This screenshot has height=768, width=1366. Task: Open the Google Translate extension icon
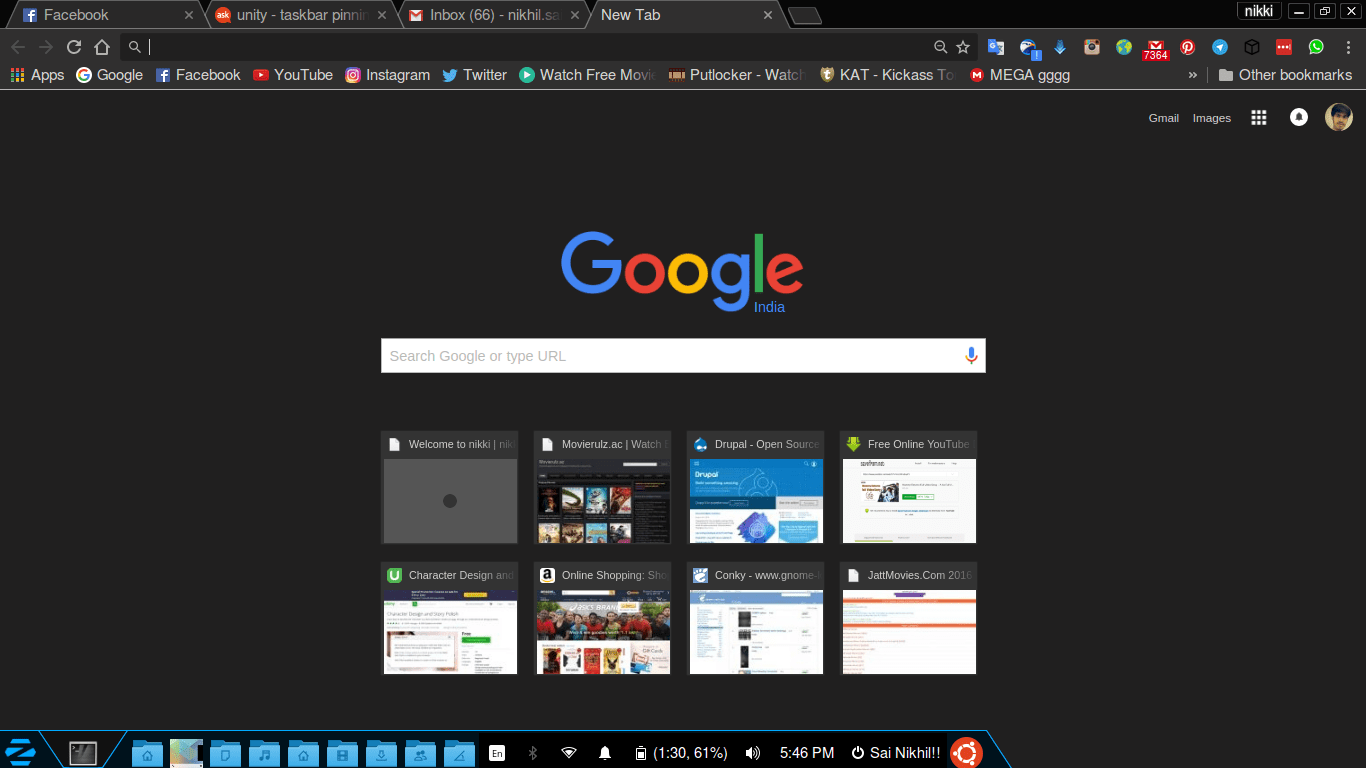995,46
